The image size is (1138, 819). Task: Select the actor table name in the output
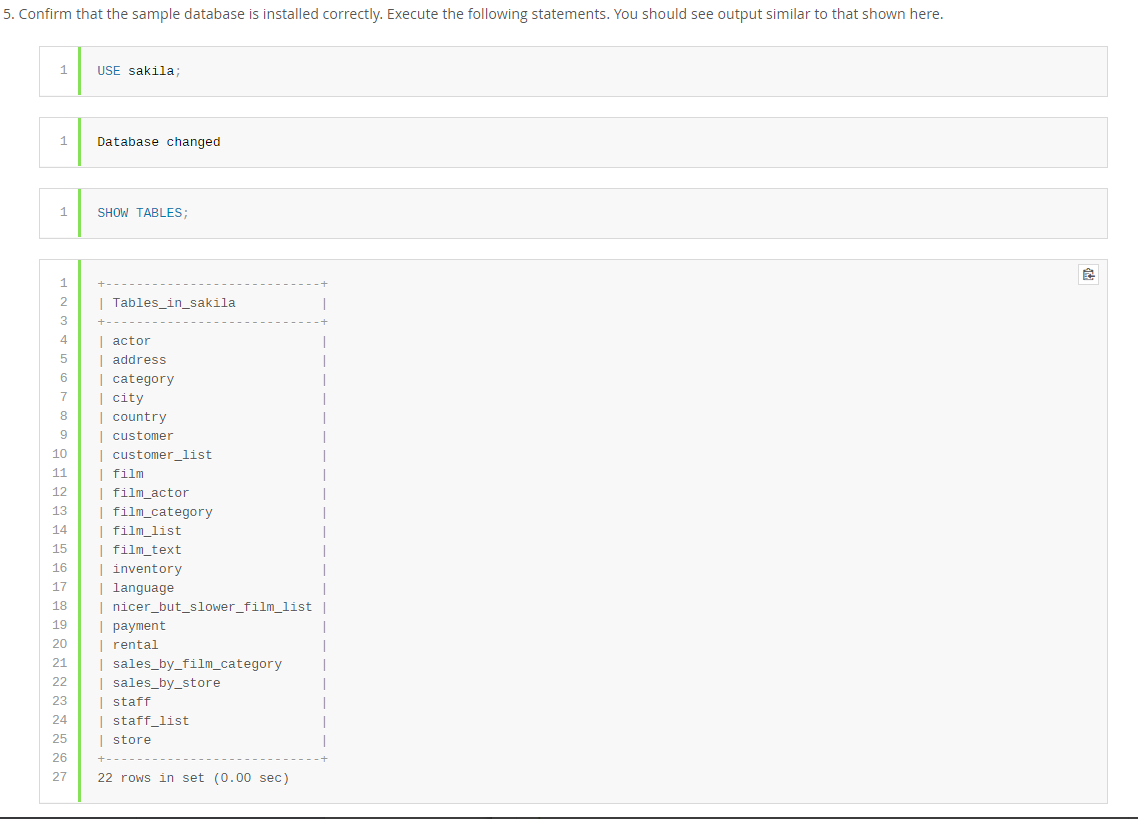(131, 340)
